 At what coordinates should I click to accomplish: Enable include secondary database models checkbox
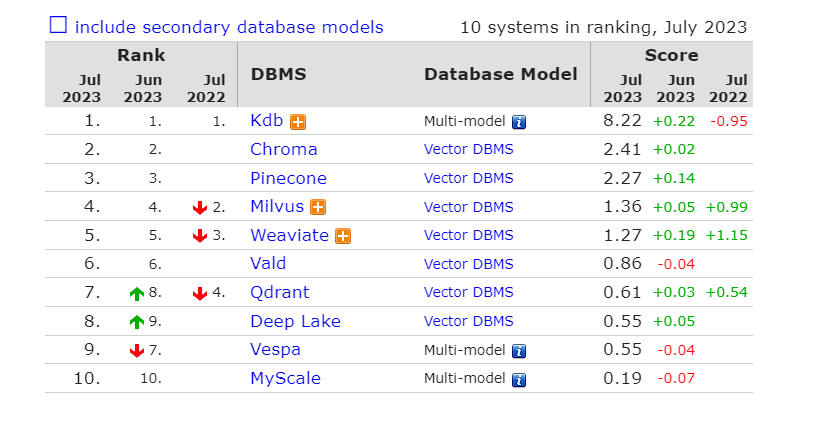(58, 26)
